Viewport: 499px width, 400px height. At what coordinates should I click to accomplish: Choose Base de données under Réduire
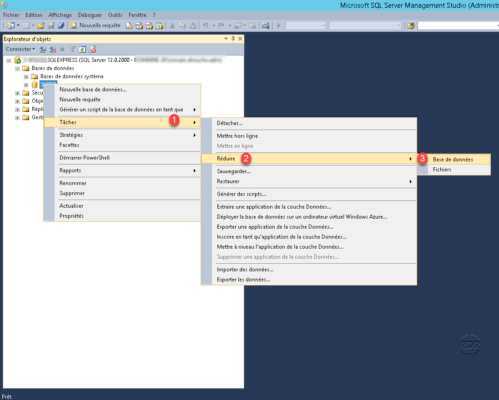[454, 159]
